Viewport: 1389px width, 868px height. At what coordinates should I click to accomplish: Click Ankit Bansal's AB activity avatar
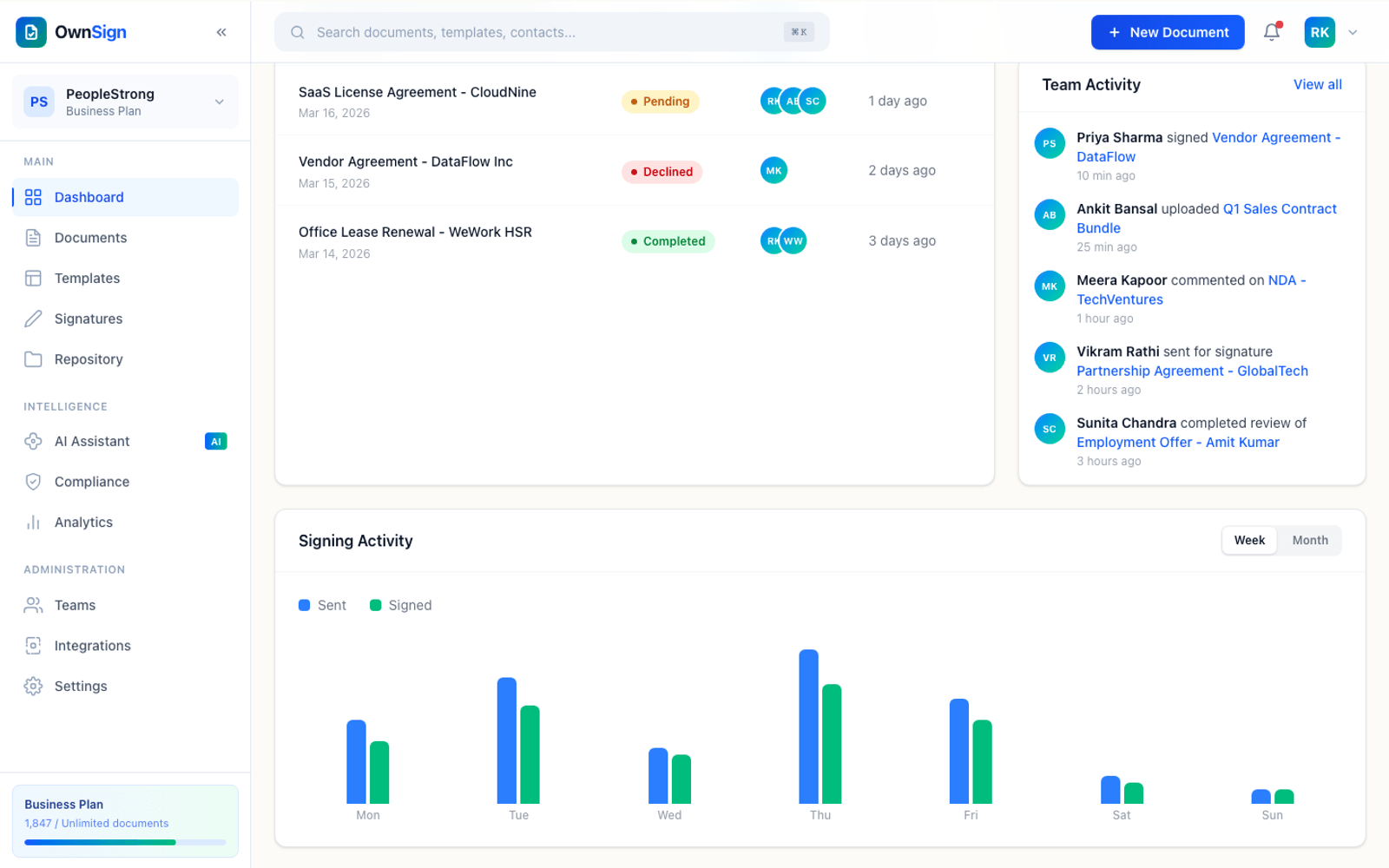coord(1050,214)
